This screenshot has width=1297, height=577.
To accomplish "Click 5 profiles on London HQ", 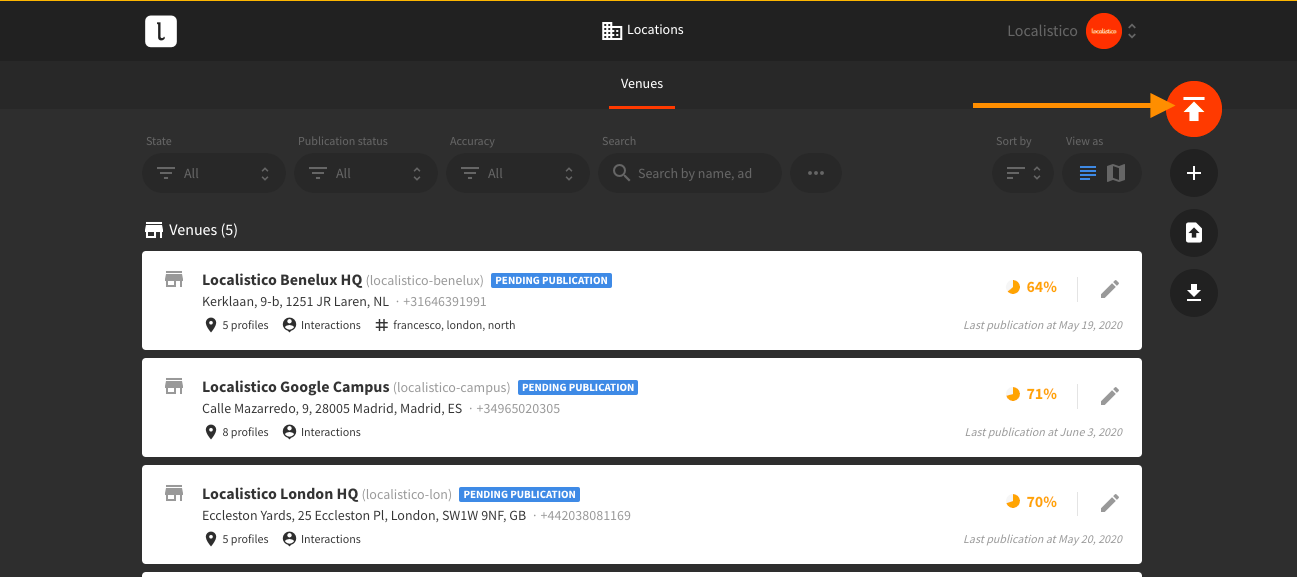I will click(x=237, y=539).
